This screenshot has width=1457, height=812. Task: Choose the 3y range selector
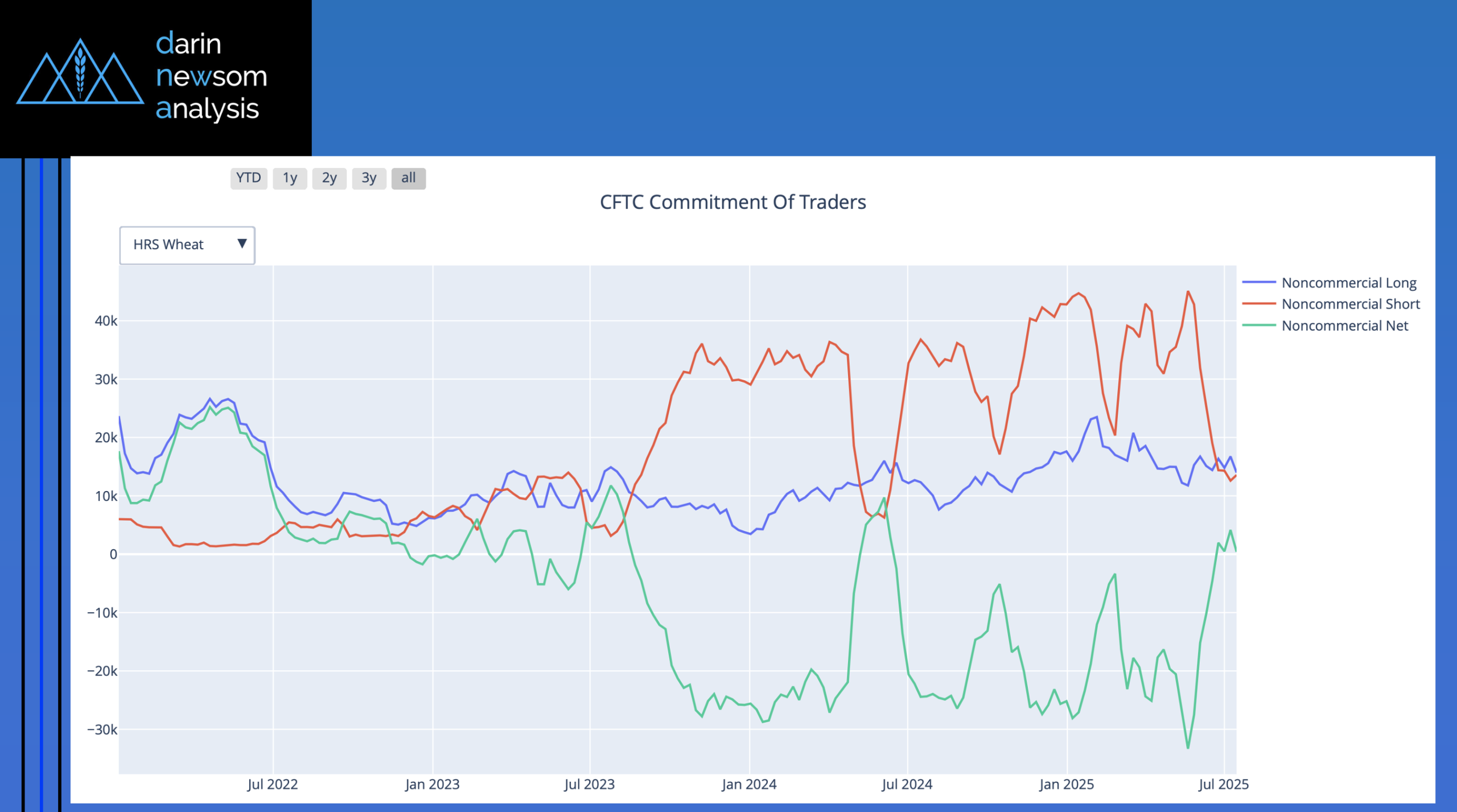click(x=369, y=178)
